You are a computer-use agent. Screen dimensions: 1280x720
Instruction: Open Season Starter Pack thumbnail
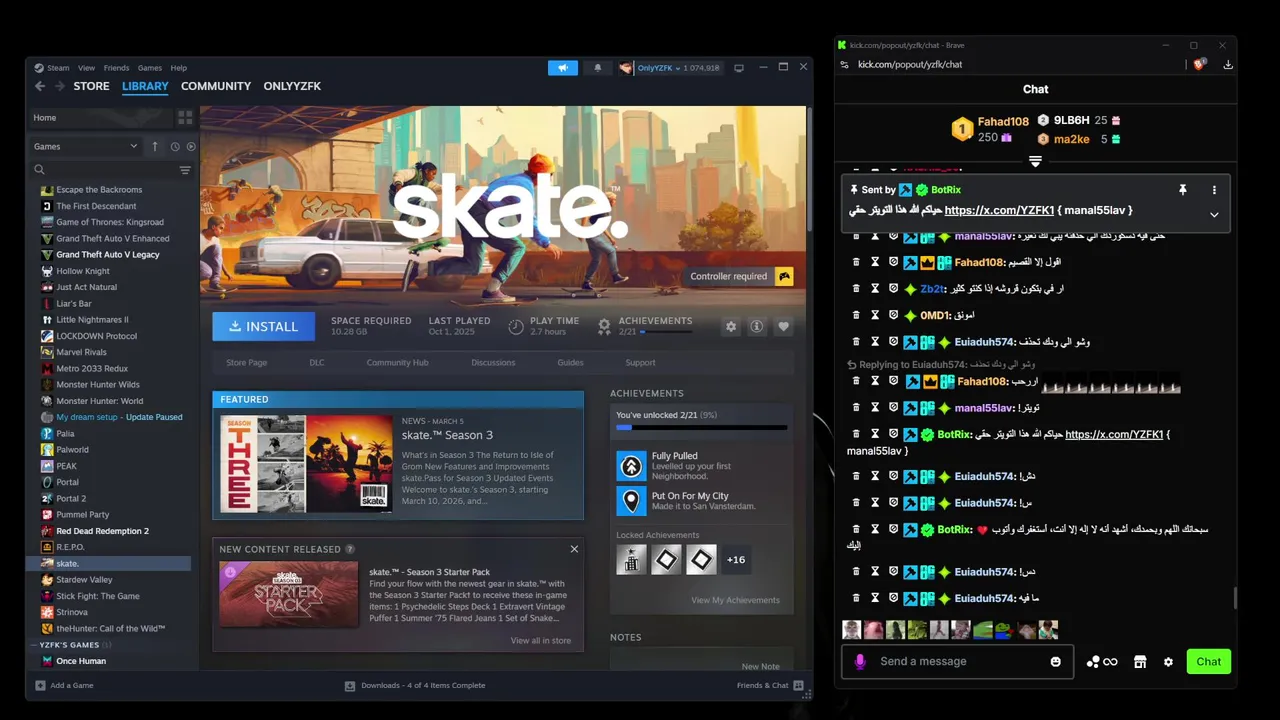[x=289, y=594]
